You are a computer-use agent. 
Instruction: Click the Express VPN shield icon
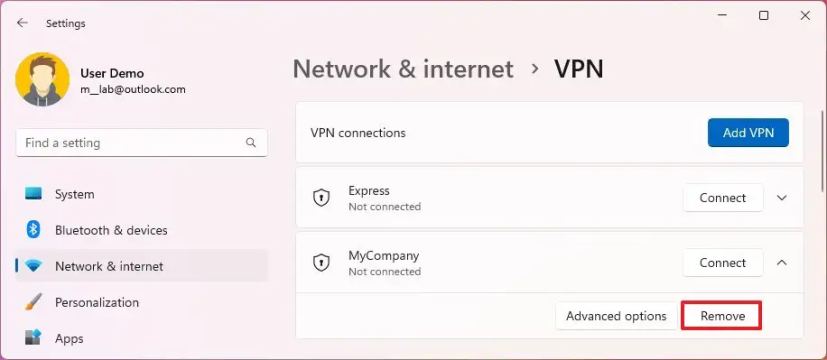tap(321, 198)
